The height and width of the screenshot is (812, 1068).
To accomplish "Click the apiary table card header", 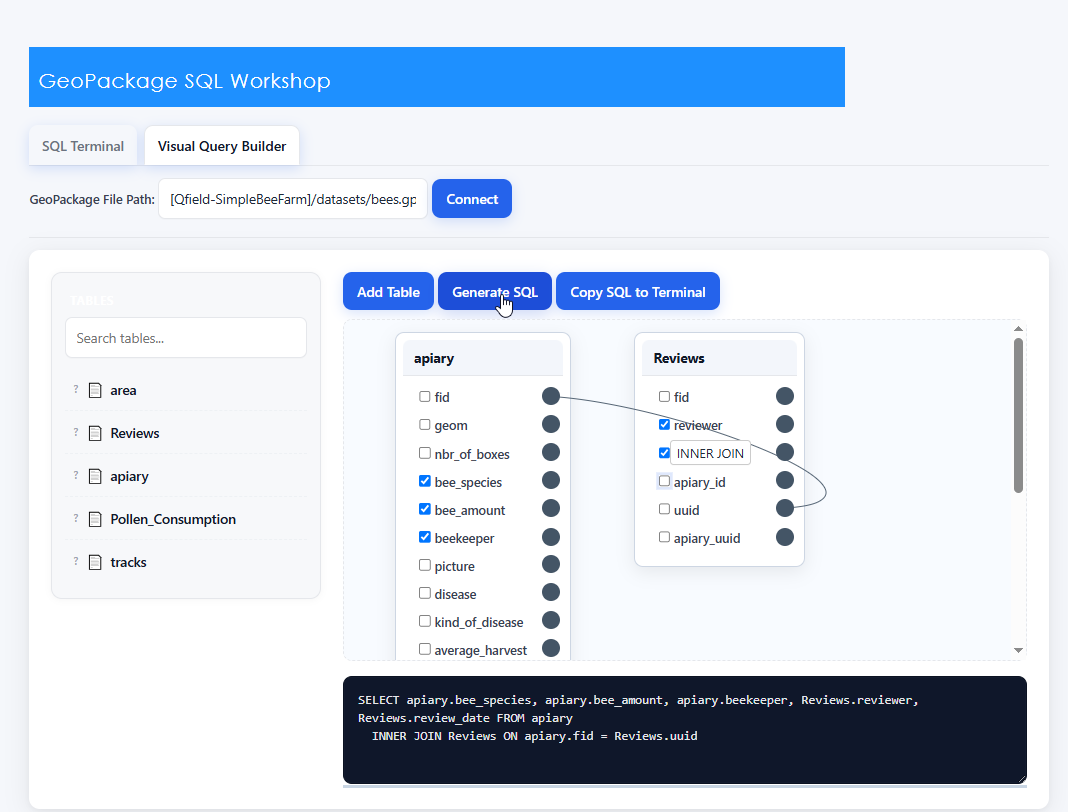I will click(483, 358).
